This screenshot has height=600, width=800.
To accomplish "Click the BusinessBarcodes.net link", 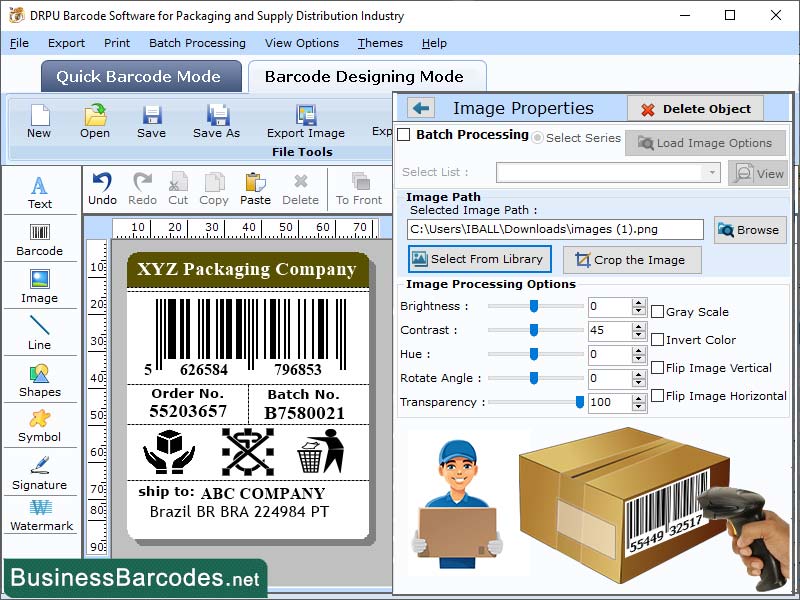I will point(135,577).
